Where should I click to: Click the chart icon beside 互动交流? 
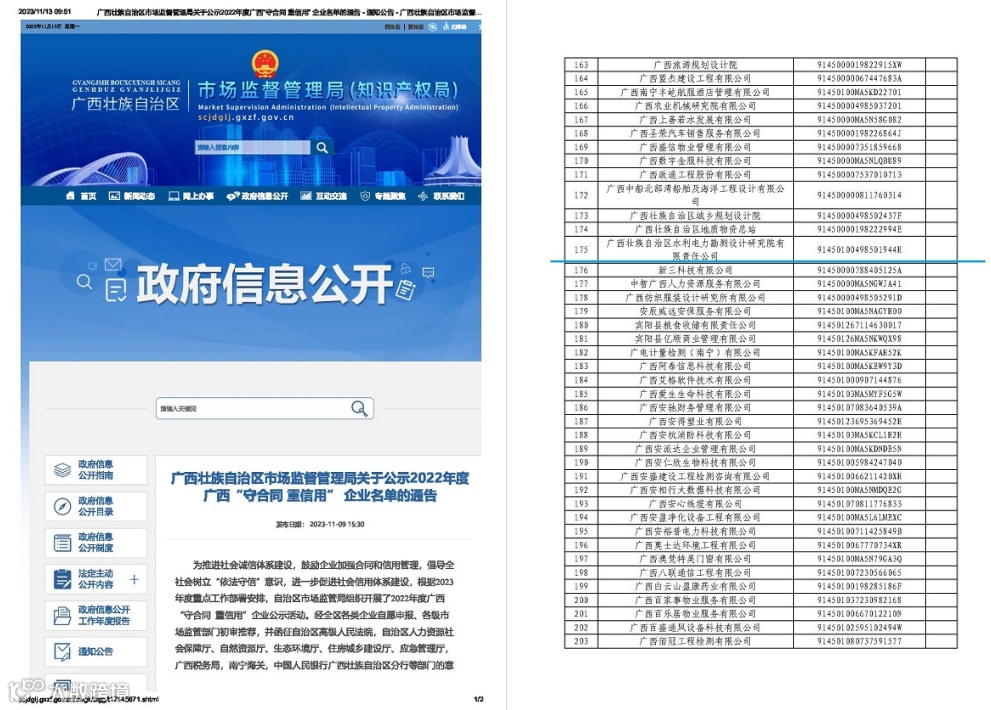(x=306, y=196)
